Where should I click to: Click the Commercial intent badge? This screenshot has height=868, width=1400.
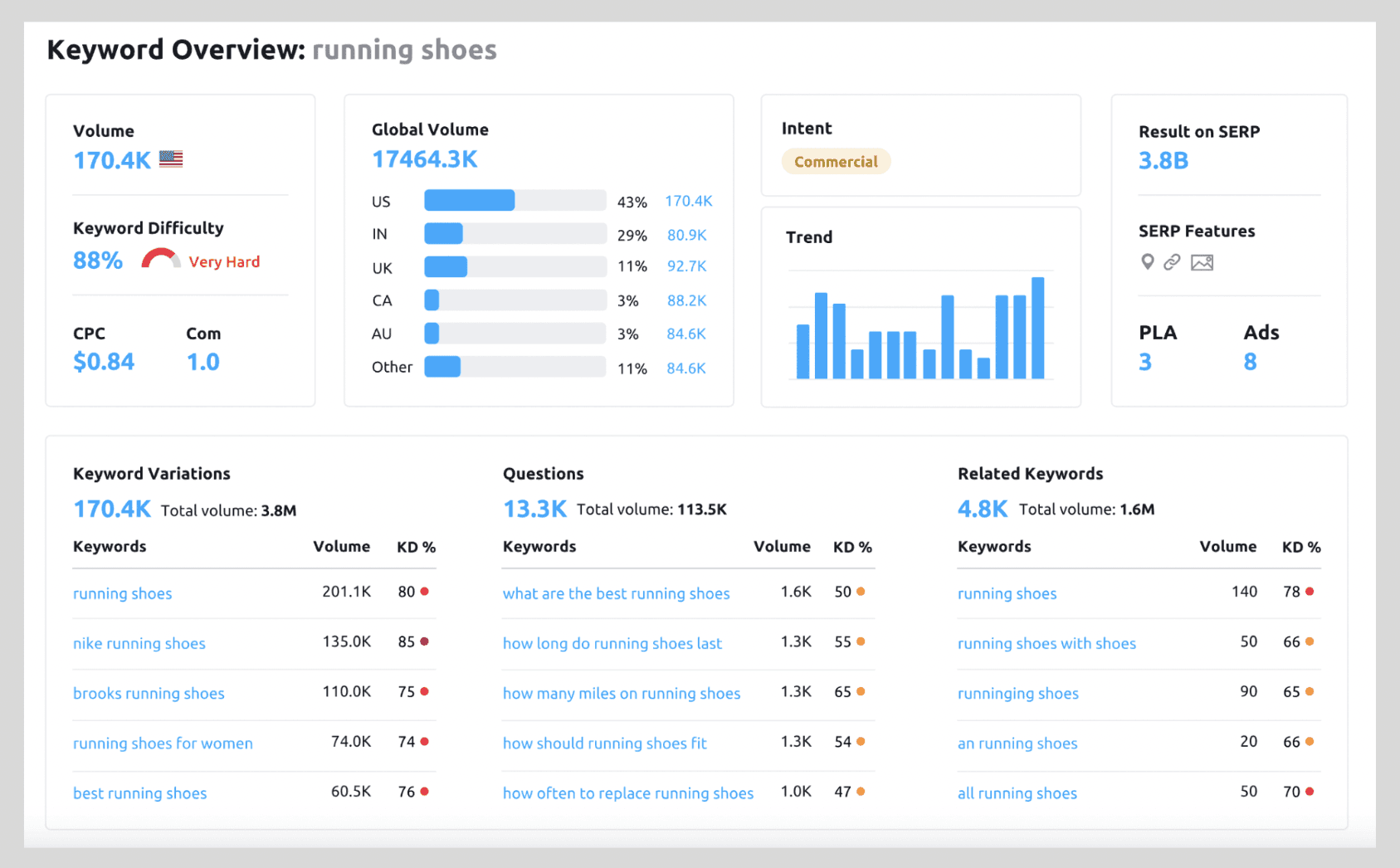836,162
